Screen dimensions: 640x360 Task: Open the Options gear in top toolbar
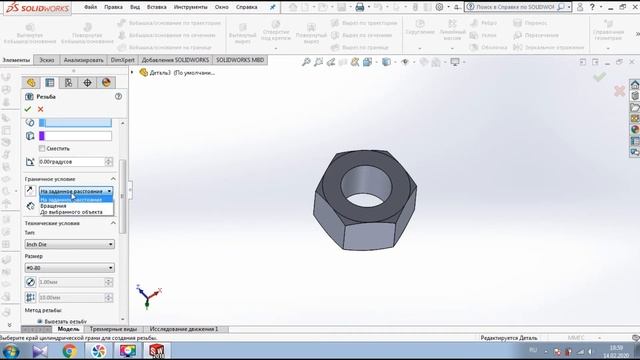click(439, 7)
